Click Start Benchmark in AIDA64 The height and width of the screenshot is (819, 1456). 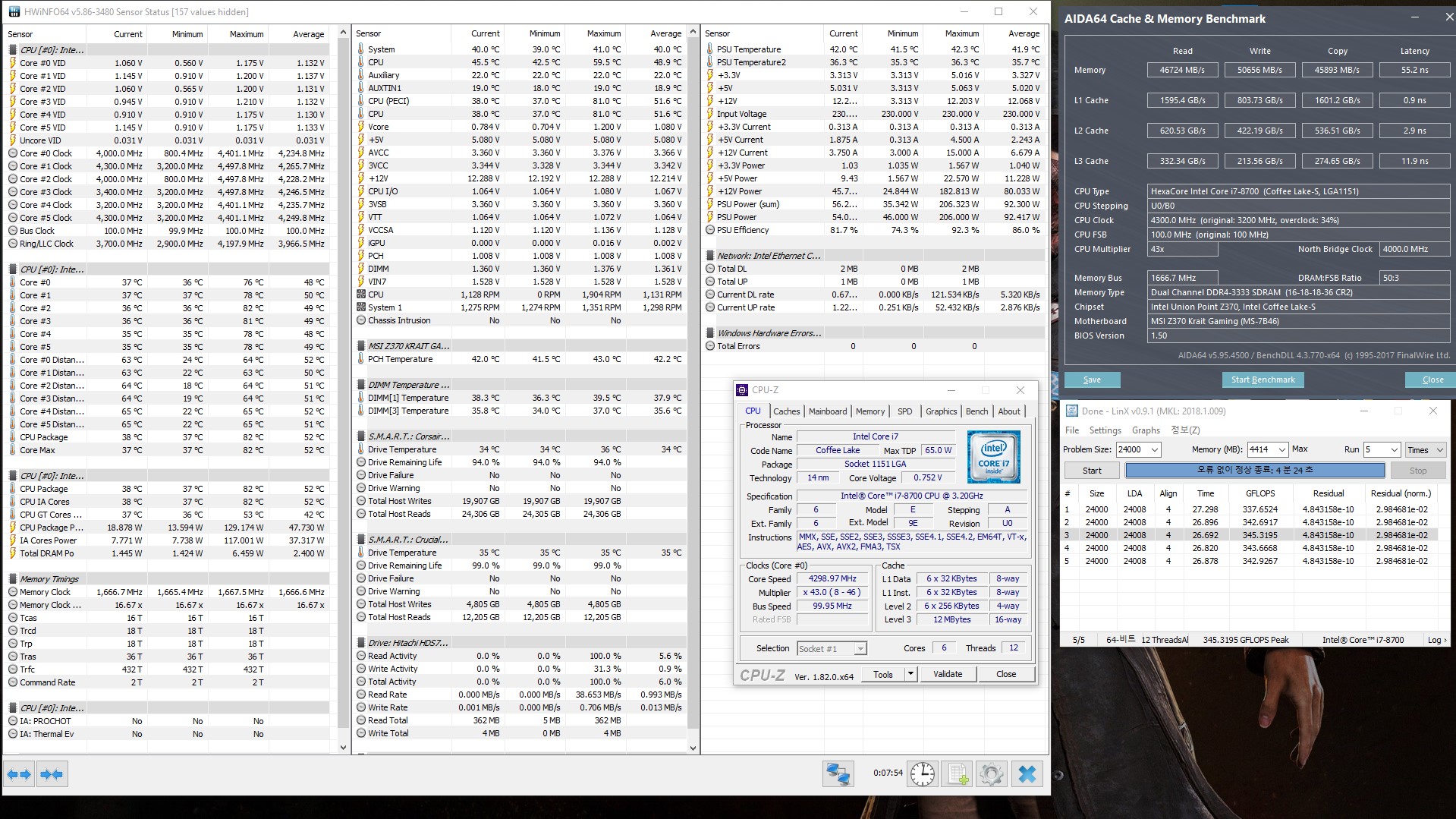click(x=1263, y=380)
